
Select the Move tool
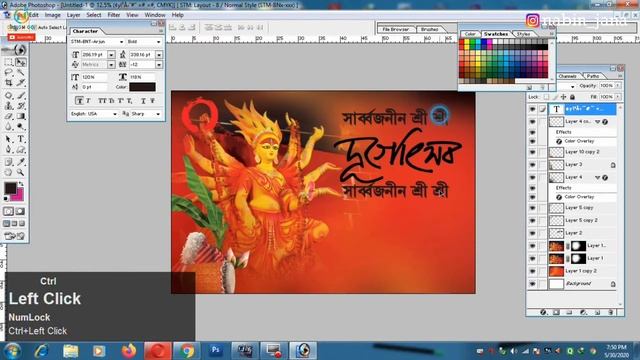point(20,62)
